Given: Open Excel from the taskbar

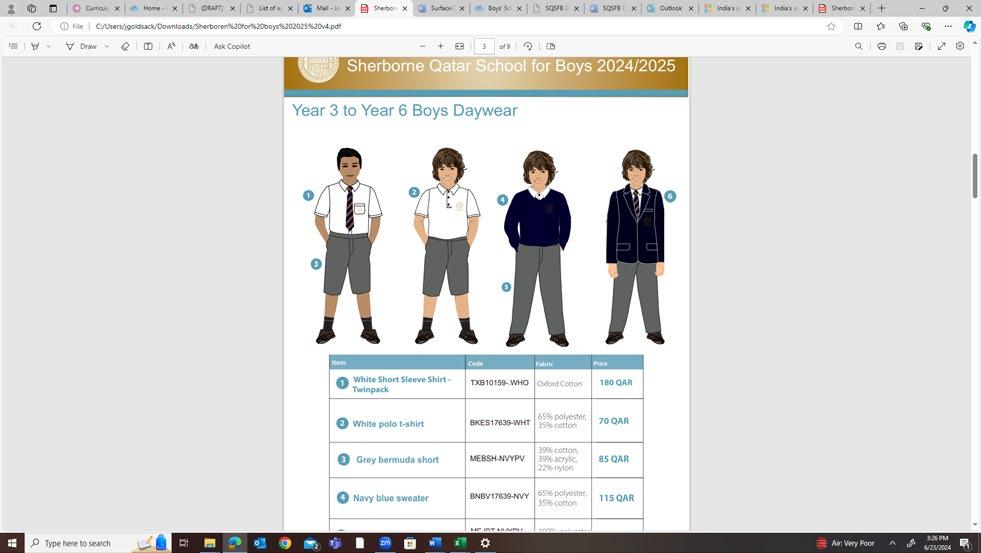Looking at the screenshot, I should click(460, 543).
